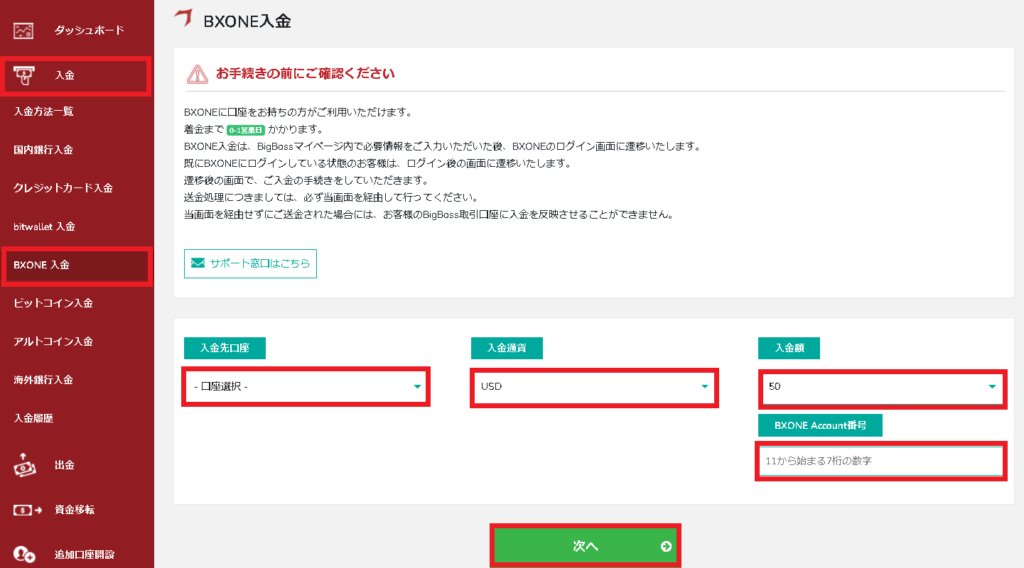Open the USD currency dropdown
Viewport: 1024px width, 568px height.
594,387
